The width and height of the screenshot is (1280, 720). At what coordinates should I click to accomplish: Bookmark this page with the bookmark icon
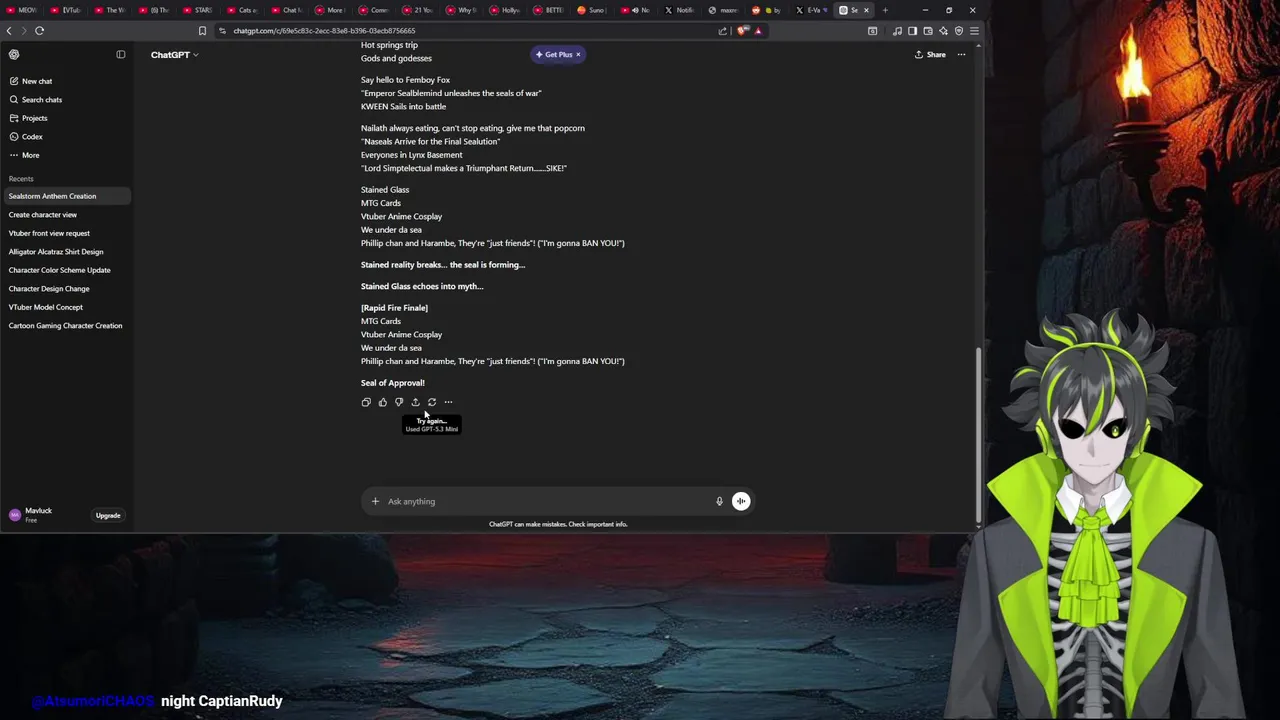click(202, 30)
